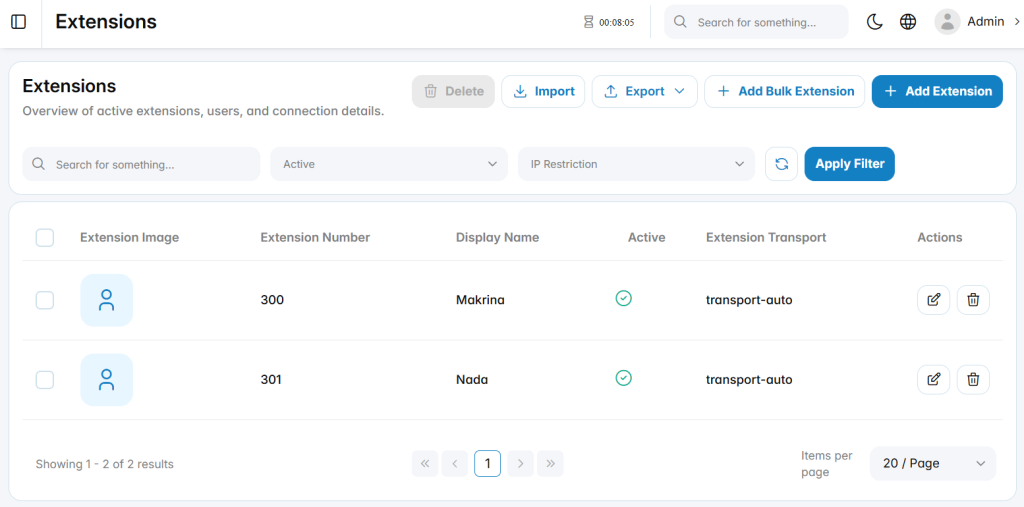Screen dimensions: 1024x507
Task: Delete extension 300 with trash icon
Action: pos(973,300)
